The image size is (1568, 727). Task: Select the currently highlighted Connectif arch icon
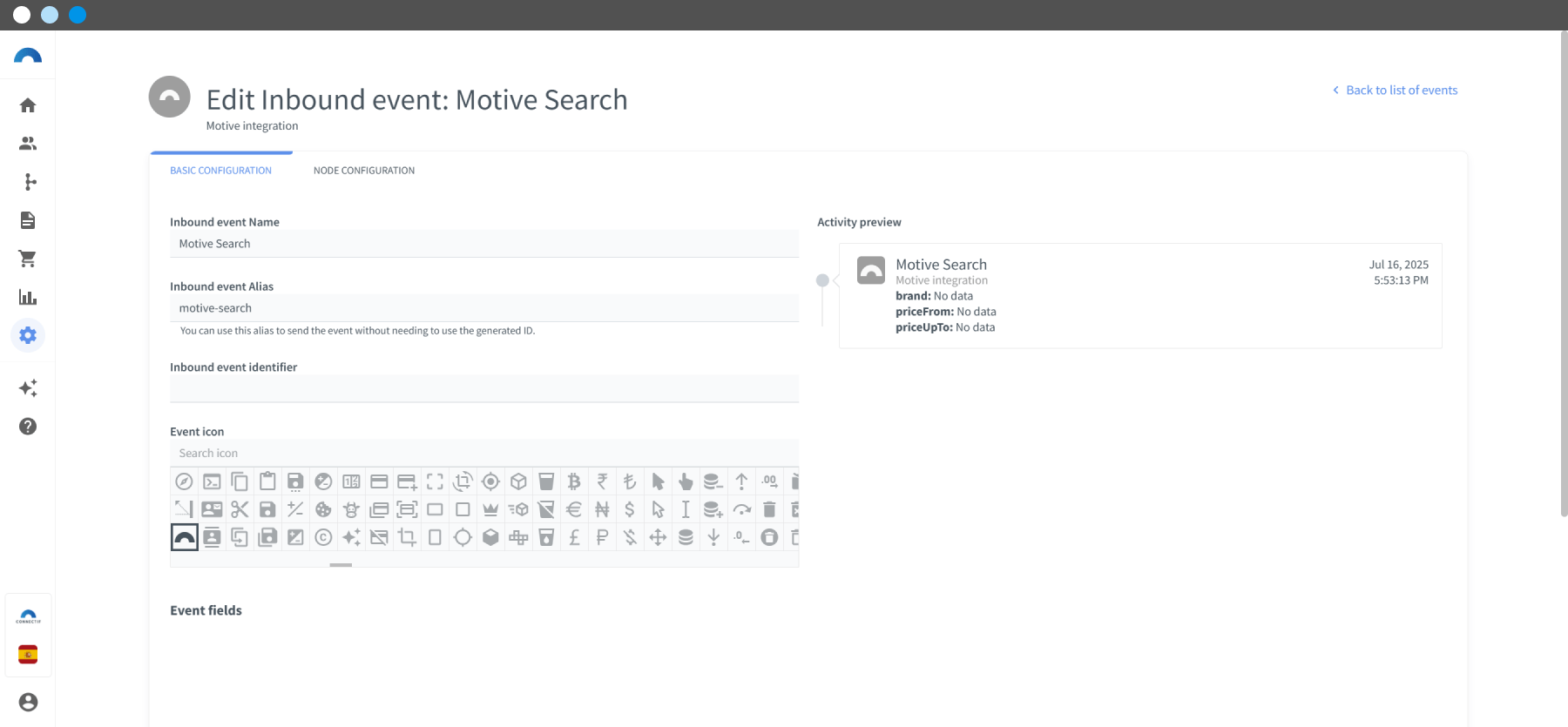tap(184, 537)
